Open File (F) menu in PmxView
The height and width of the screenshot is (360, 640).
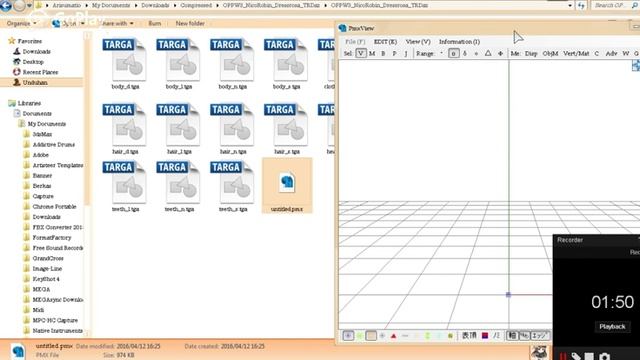pos(355,42)
